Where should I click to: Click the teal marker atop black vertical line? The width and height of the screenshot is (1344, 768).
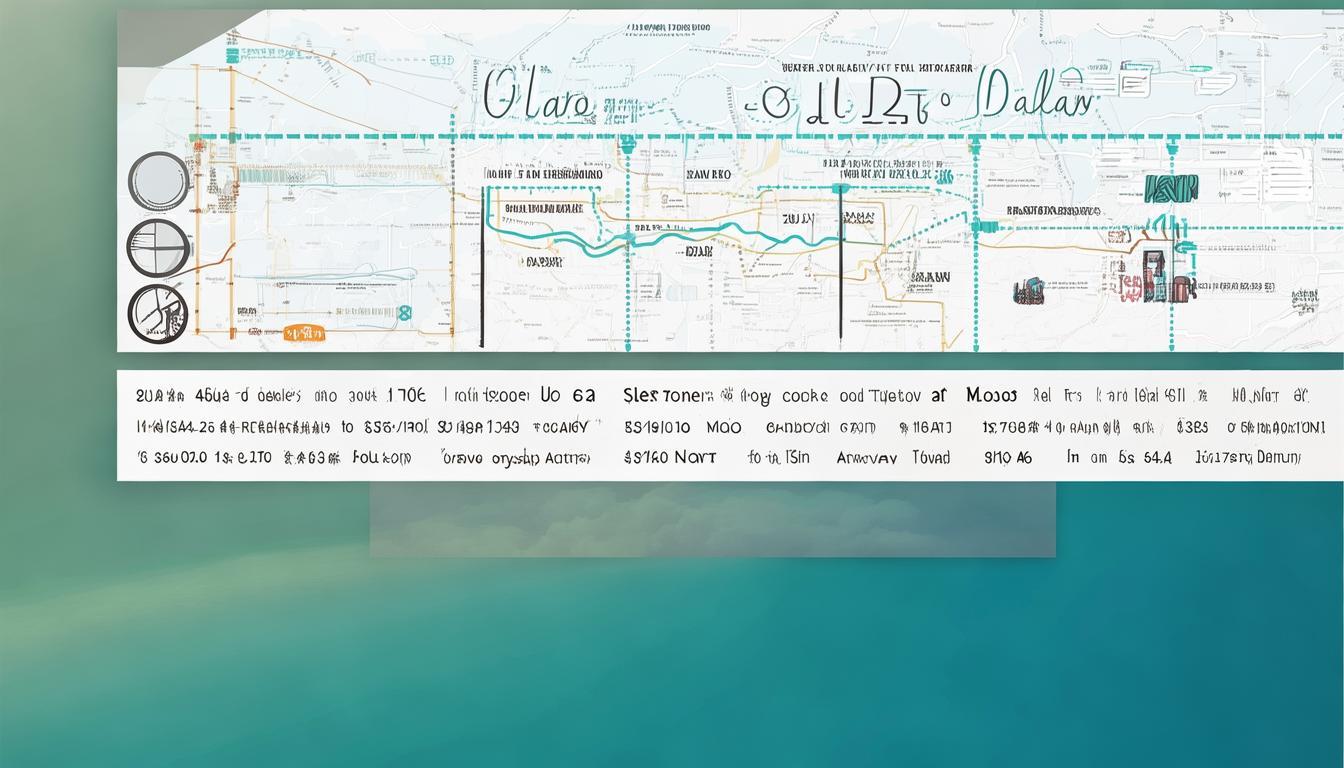coord(840,188)
